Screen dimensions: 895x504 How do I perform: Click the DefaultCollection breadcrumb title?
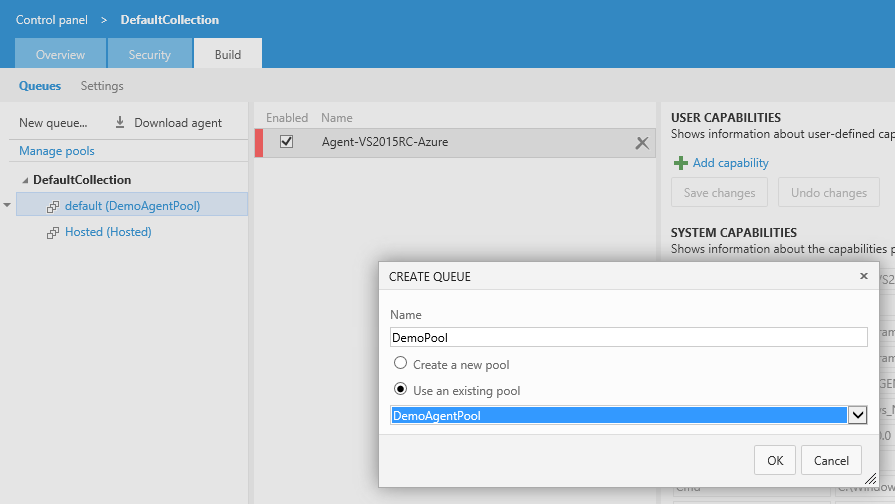170,20
